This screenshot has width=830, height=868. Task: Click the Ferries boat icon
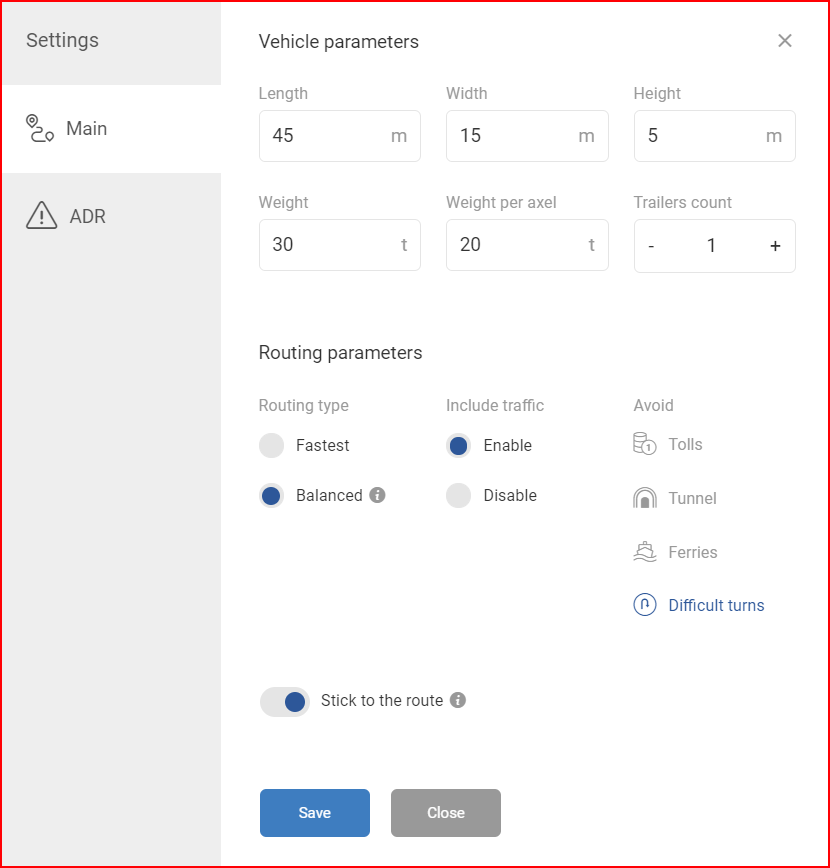click(x=645, y=552)
